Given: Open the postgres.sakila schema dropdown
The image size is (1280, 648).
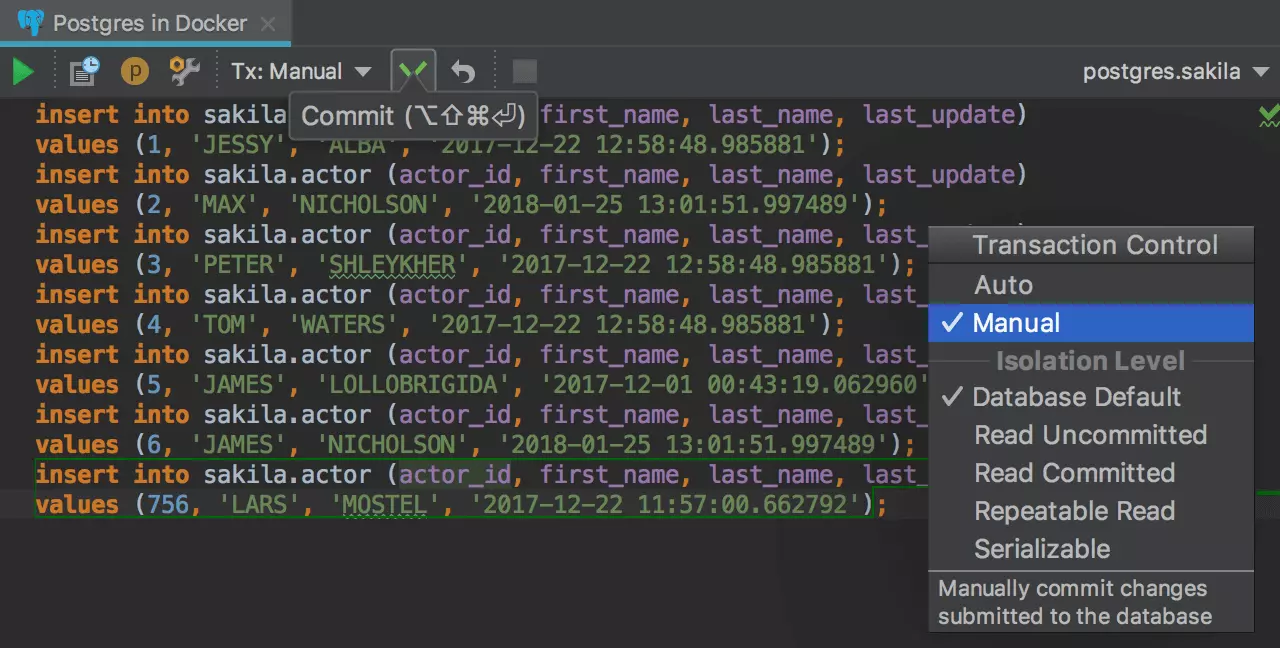Looking at the screenshot, I should coord(1175,72).
